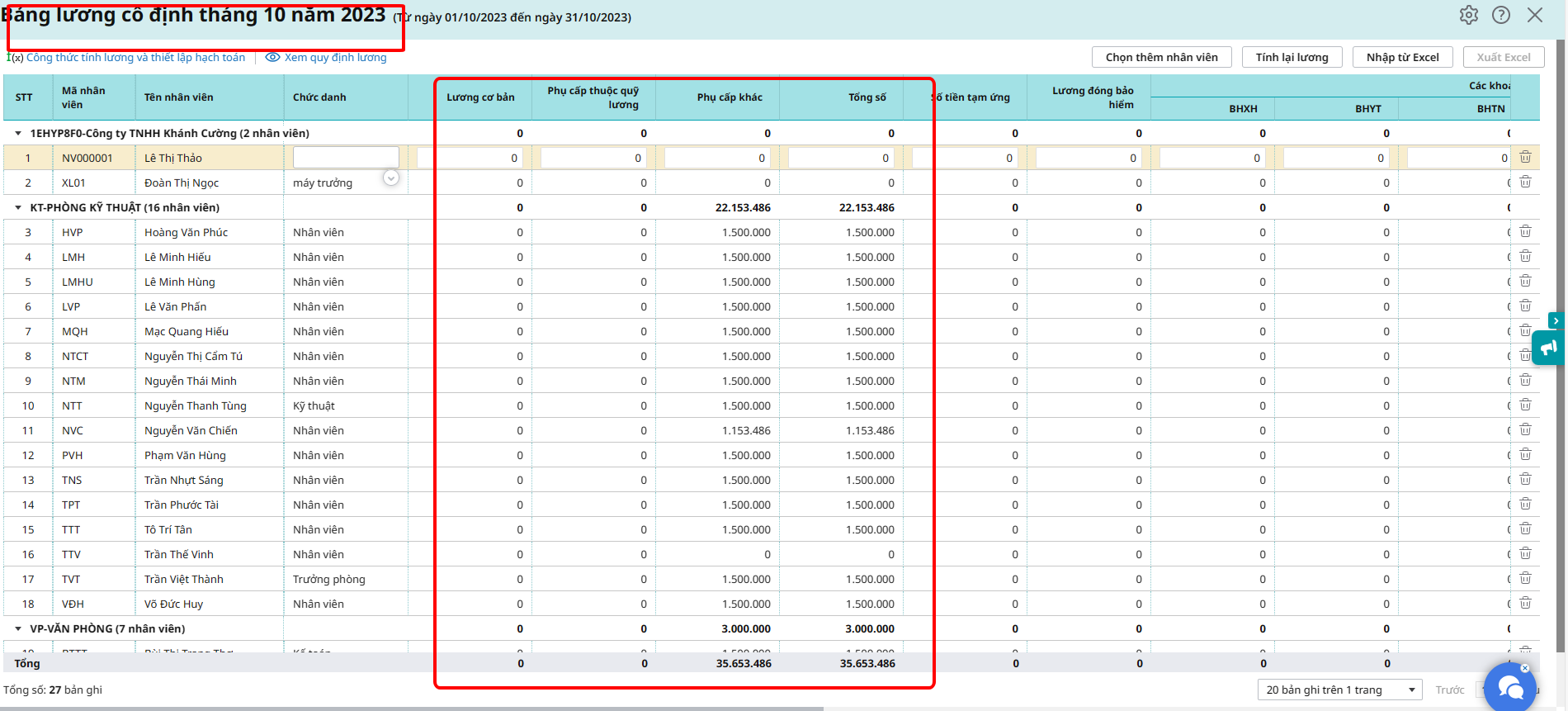Viewport: 1568px width, 711px height.
Task: Delete the Lê Minh Hùng row
Action: [1525, 281]
